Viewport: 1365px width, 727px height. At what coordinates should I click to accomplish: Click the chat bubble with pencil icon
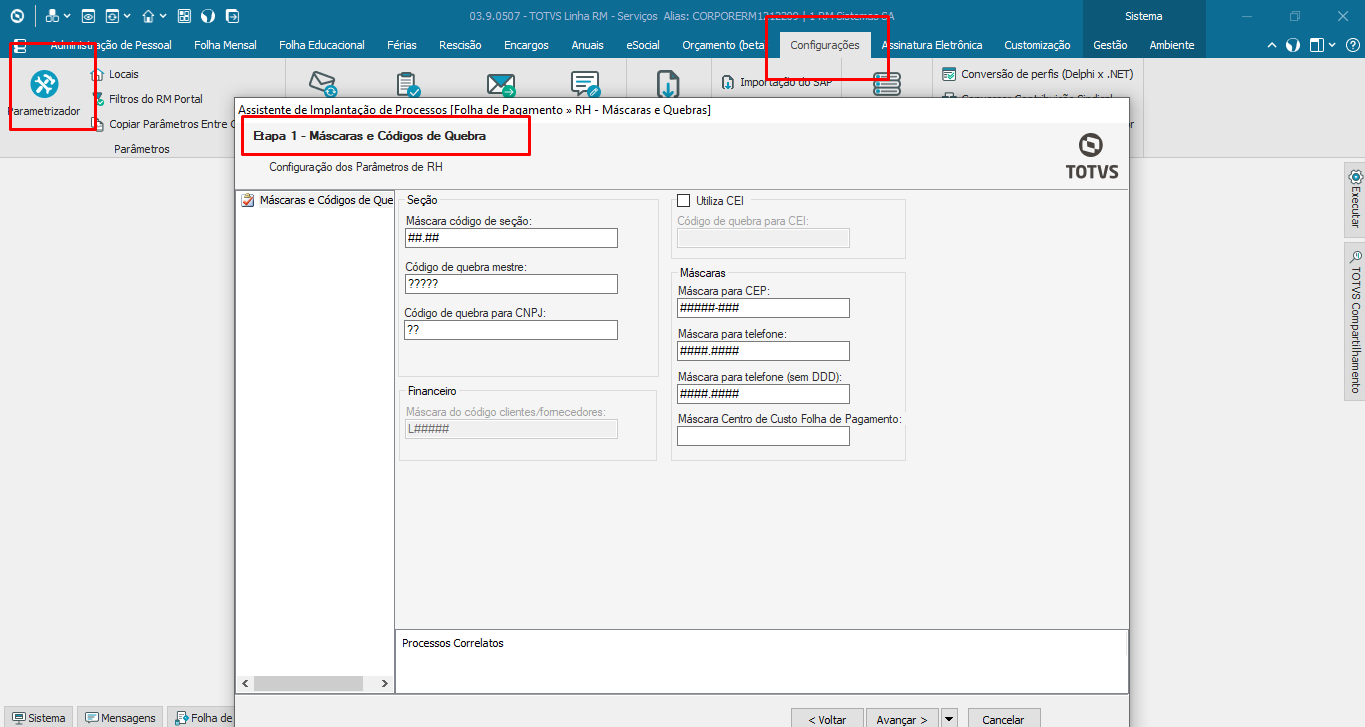coord(585,84)
